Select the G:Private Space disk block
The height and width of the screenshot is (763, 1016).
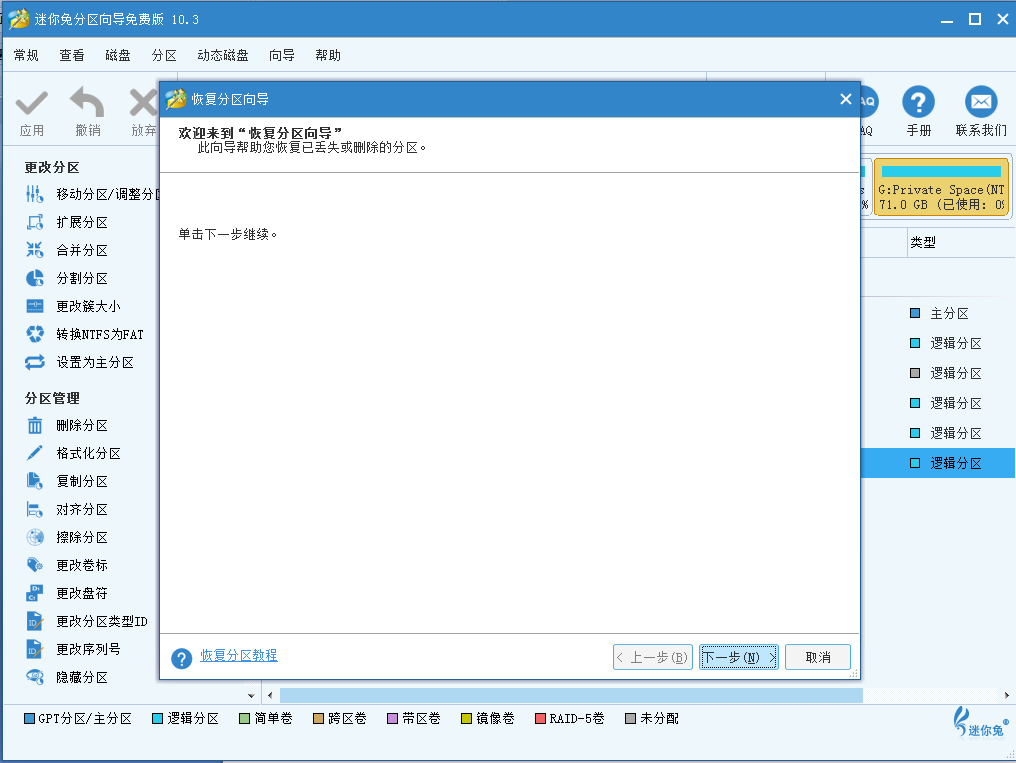pos(941,188)
